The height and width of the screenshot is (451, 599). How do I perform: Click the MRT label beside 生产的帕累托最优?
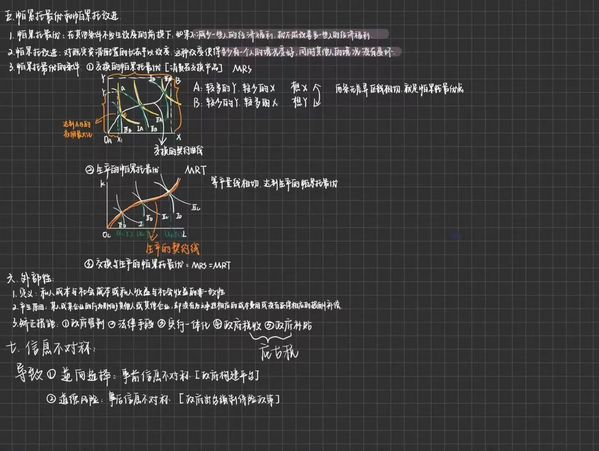click(x=196, y=170)
